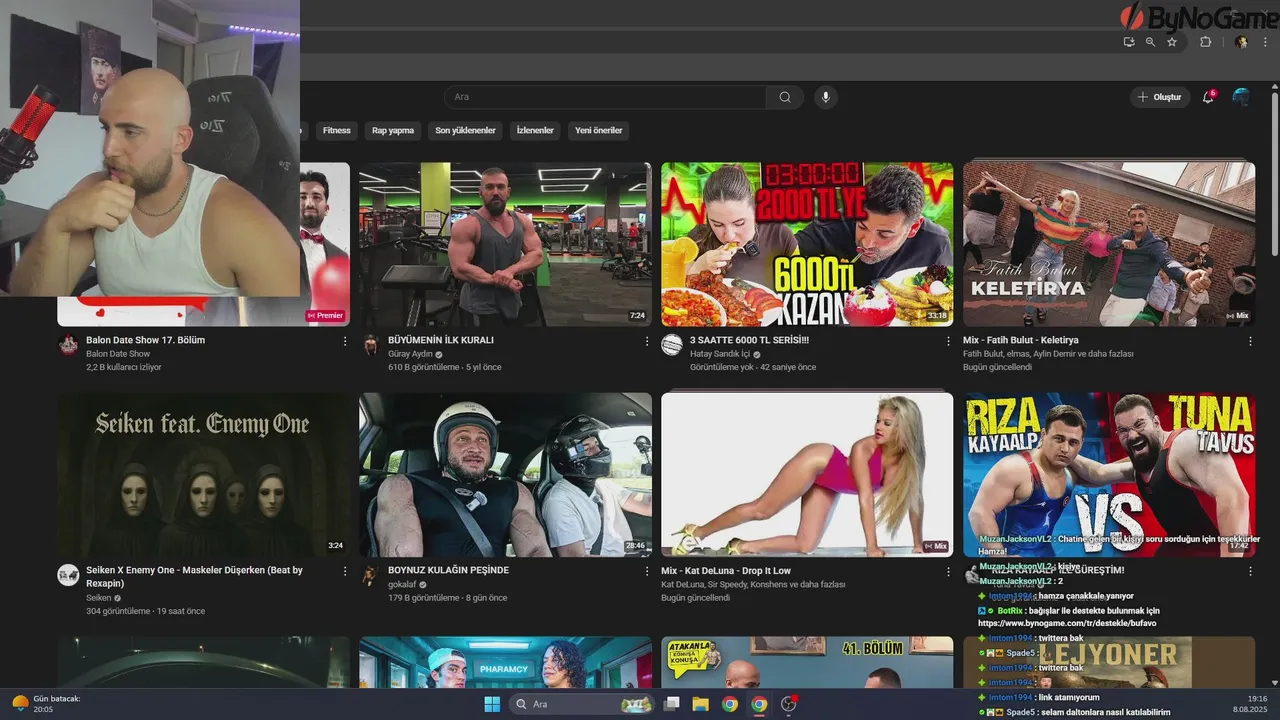This screenshot has height=720, width=1280.
Task: Switch to the active Chrome taskbar icon
Action: pyautogui.click(x=759, y=704)
